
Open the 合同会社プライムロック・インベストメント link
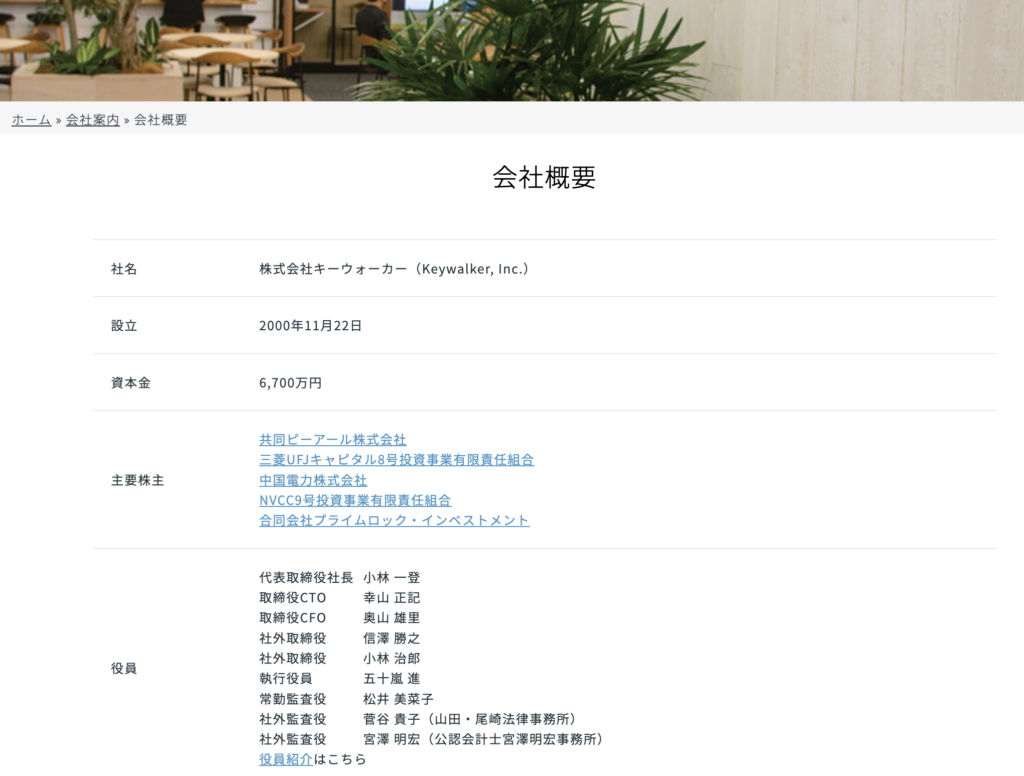[x=394, y=520]
